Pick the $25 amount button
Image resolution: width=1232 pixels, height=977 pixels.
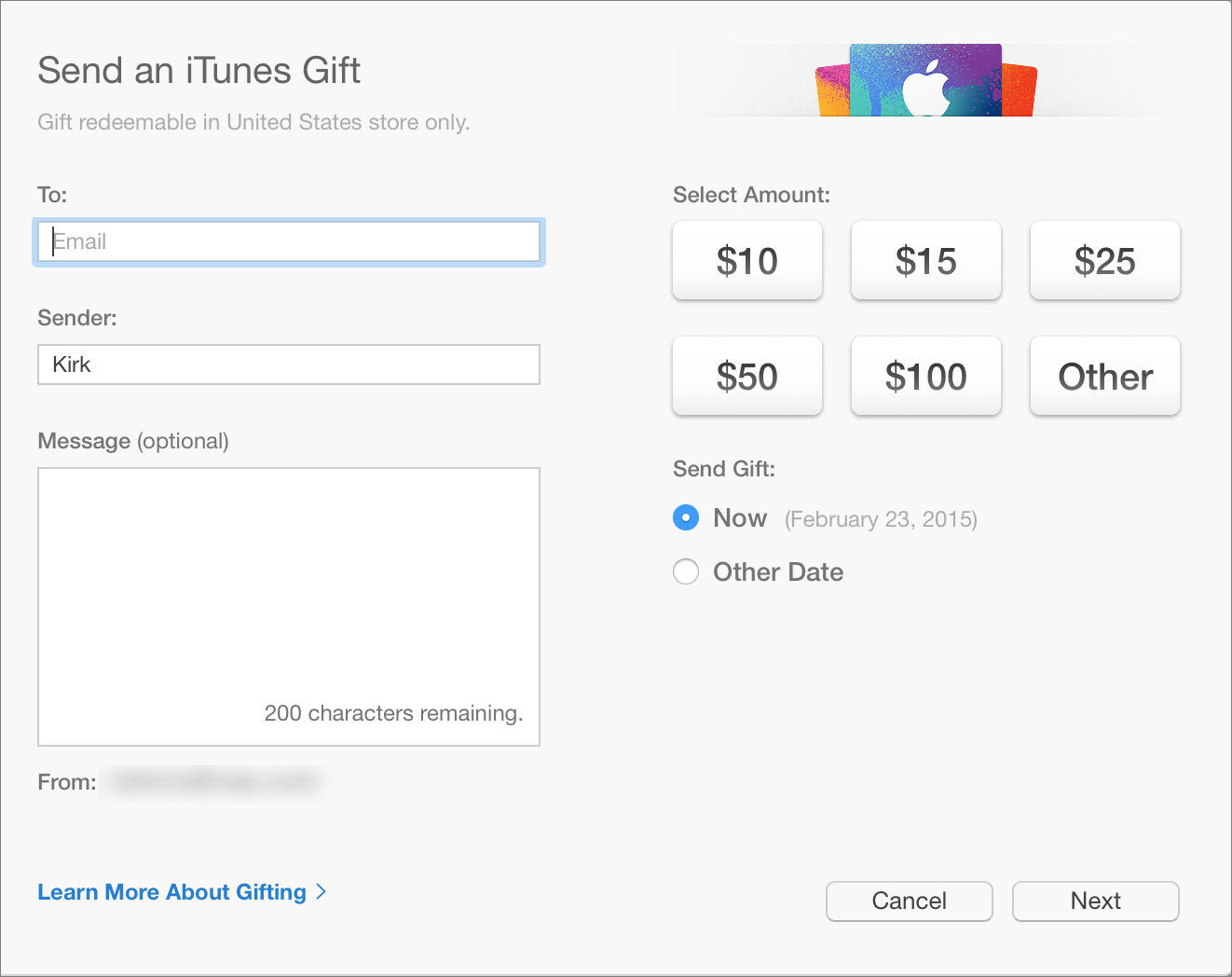(1105, 260)
